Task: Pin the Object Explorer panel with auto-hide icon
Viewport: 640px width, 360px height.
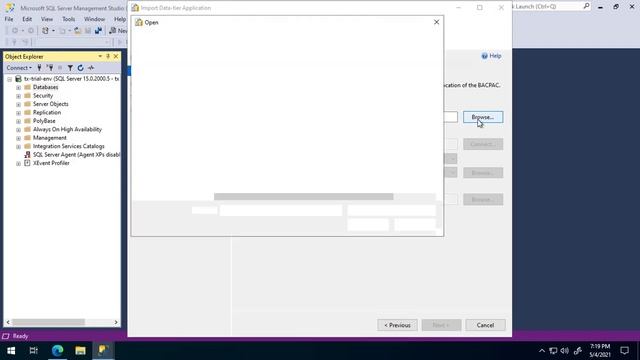Action: pos(108,56)
